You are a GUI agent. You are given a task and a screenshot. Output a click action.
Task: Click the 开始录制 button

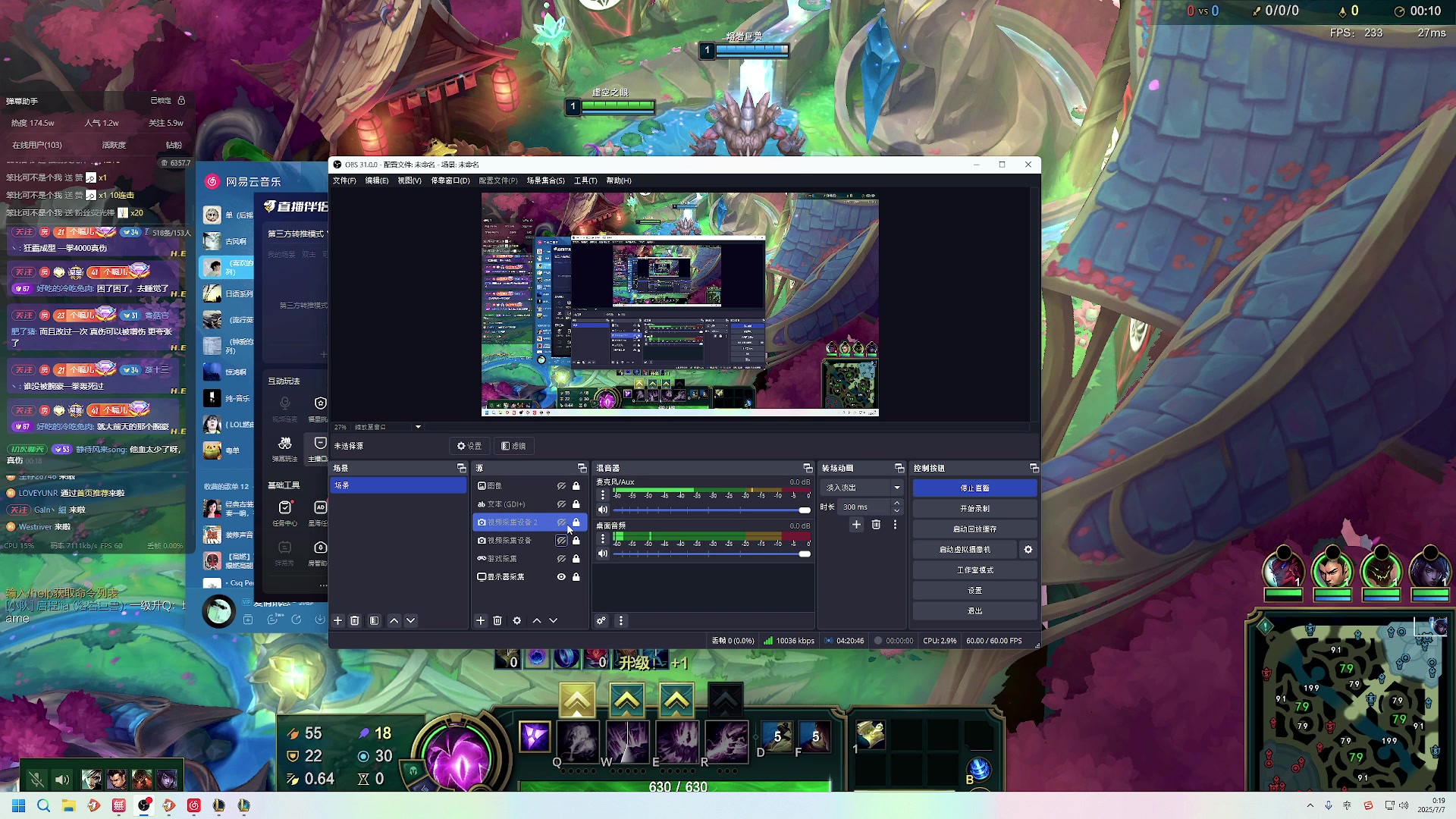(974, 509)
